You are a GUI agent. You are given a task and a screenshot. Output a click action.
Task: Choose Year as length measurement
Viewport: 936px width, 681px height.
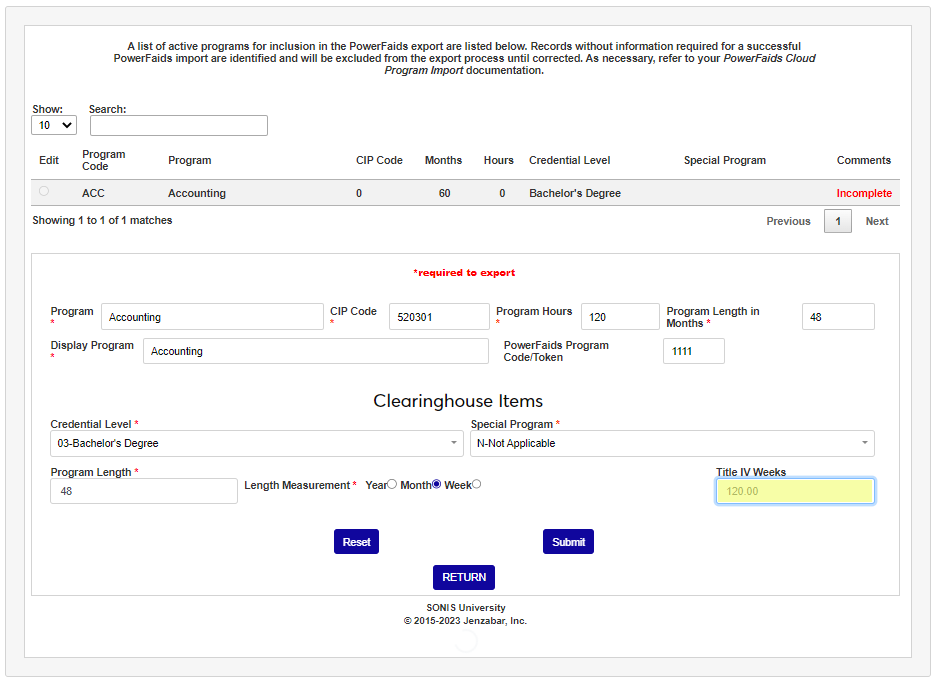(x=392, y=484)
